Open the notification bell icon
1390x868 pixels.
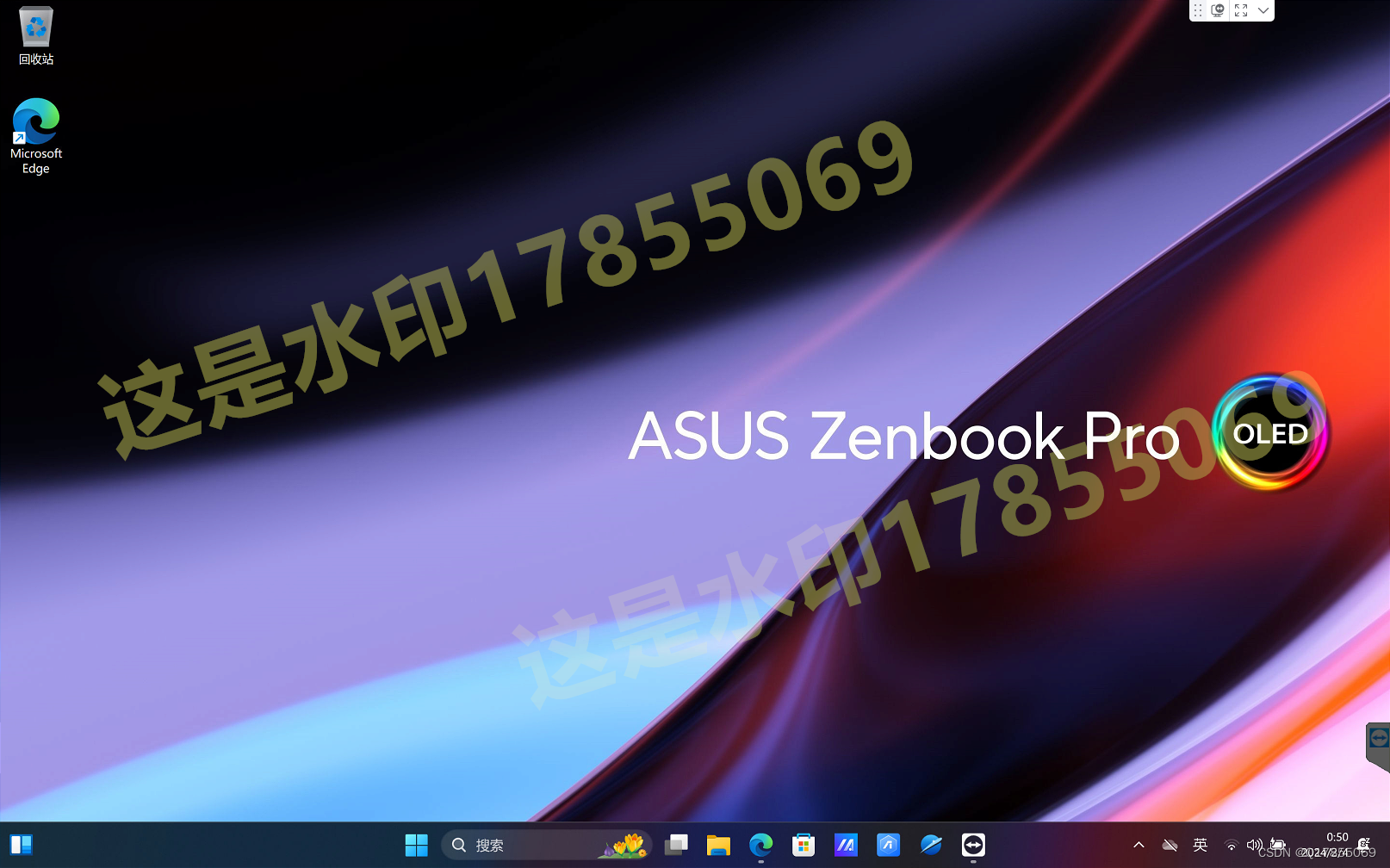1364,845
